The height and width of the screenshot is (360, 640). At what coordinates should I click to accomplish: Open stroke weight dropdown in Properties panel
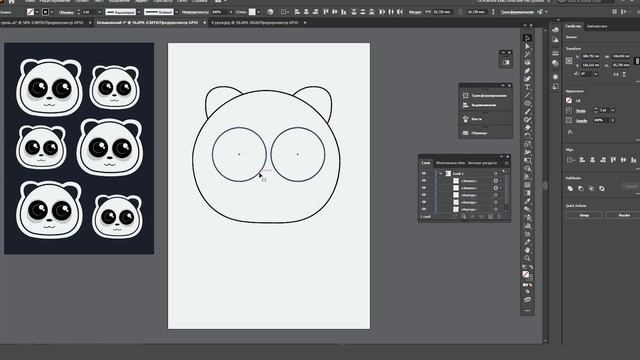pos(613,110)
